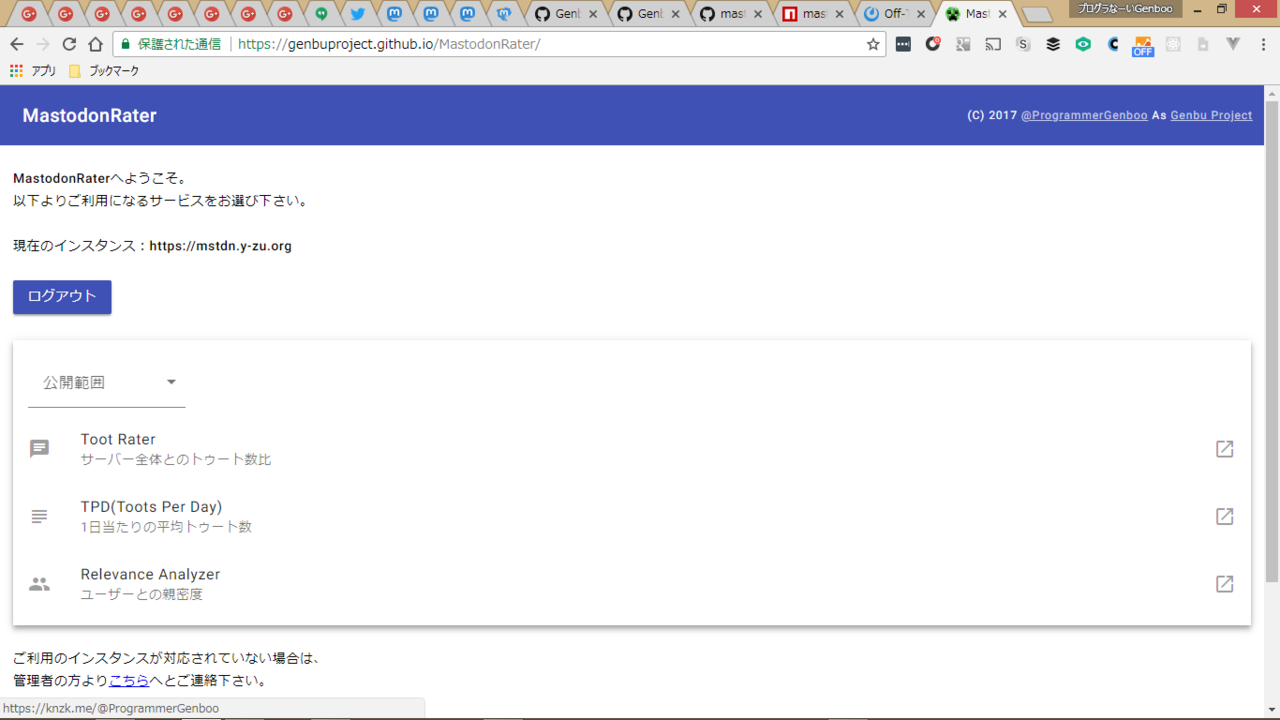Click the Relevance Analyzer people icon
This screenshot has height=720, width=1280.
click(39, 584)
